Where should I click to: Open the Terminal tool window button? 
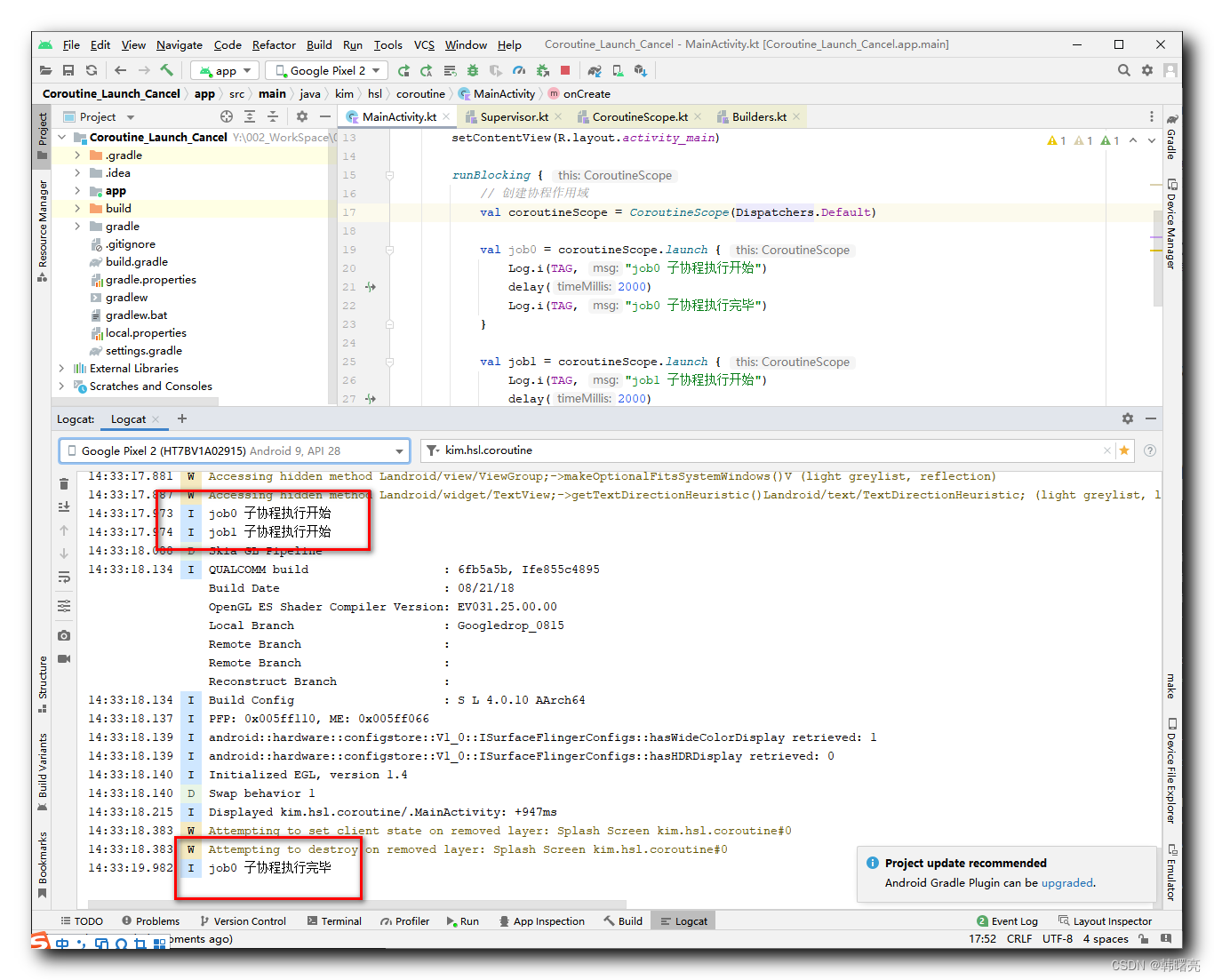click(334, 921)
